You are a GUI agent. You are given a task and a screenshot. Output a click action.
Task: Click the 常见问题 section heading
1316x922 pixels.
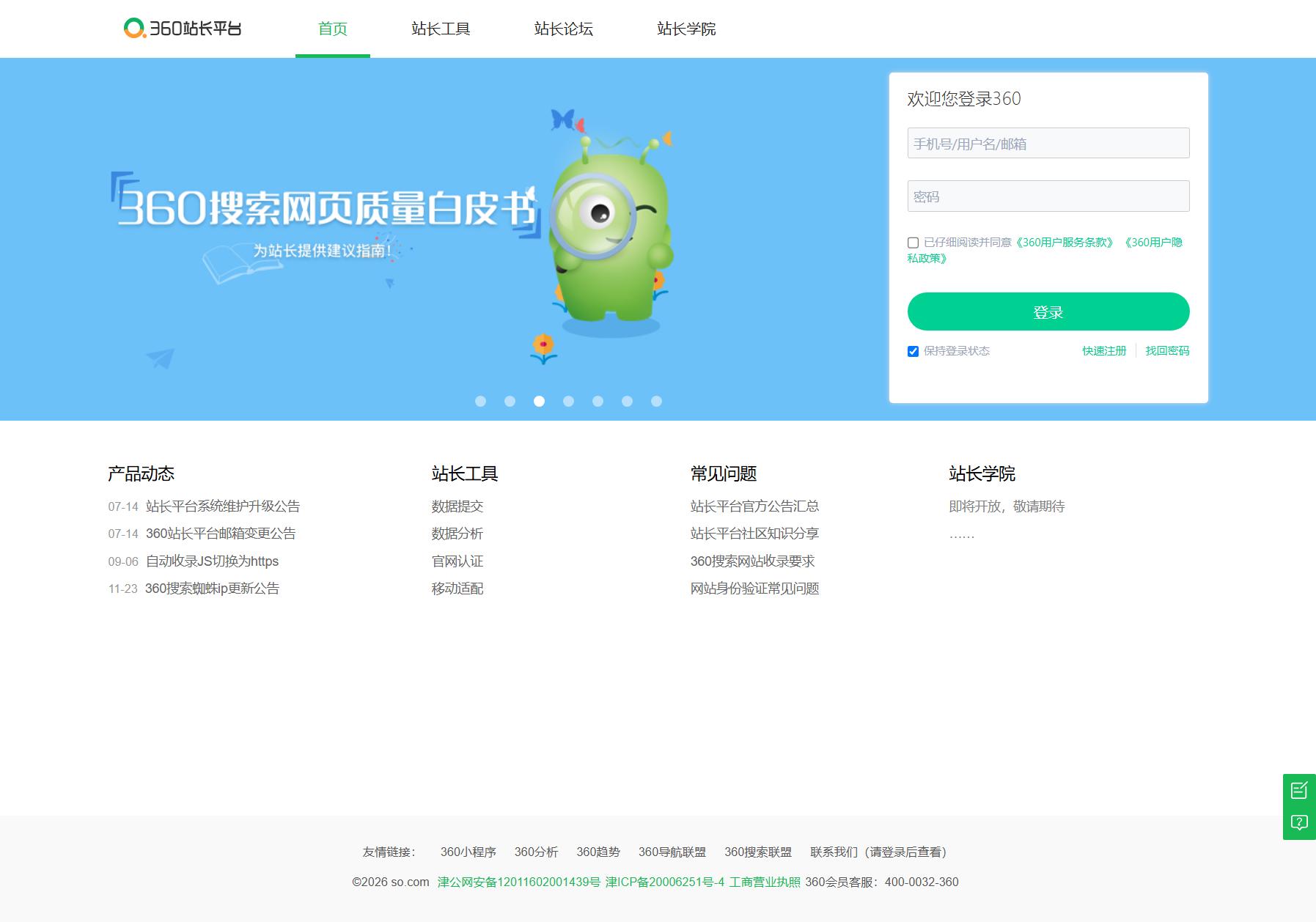tap(724, 473)
